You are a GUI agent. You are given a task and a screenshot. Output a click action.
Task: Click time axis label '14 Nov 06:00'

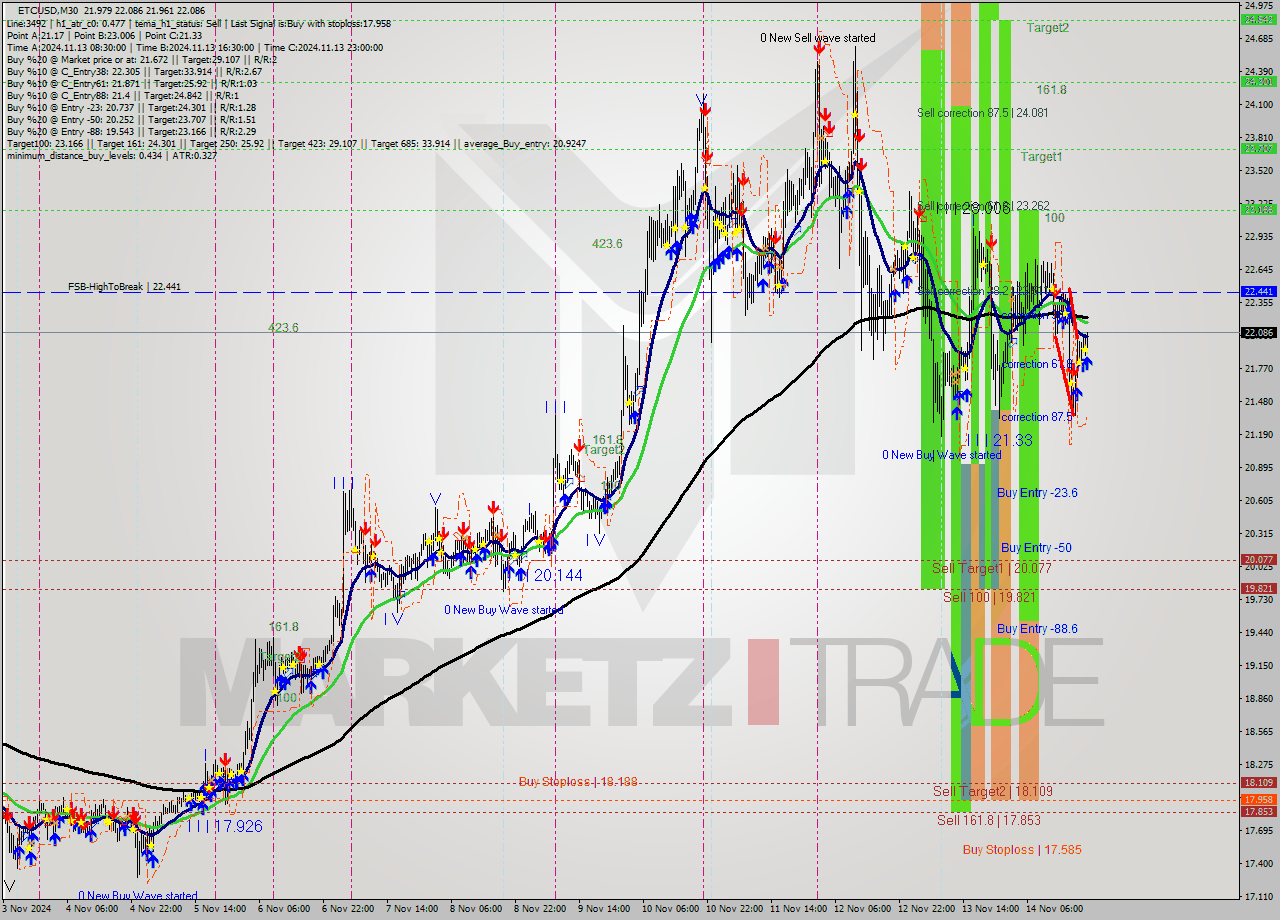coord(1054,909)
